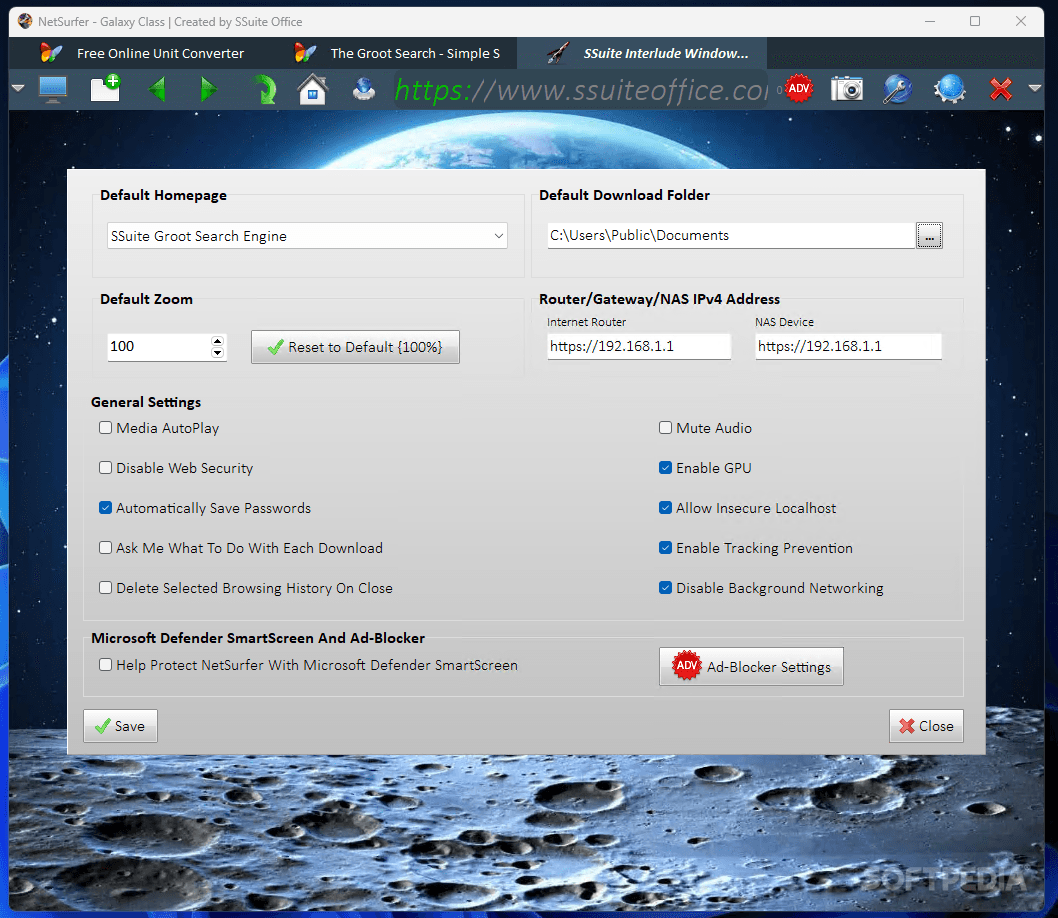
Task: Open a new tab with plus icon
Action: click(x=106, y=88)
